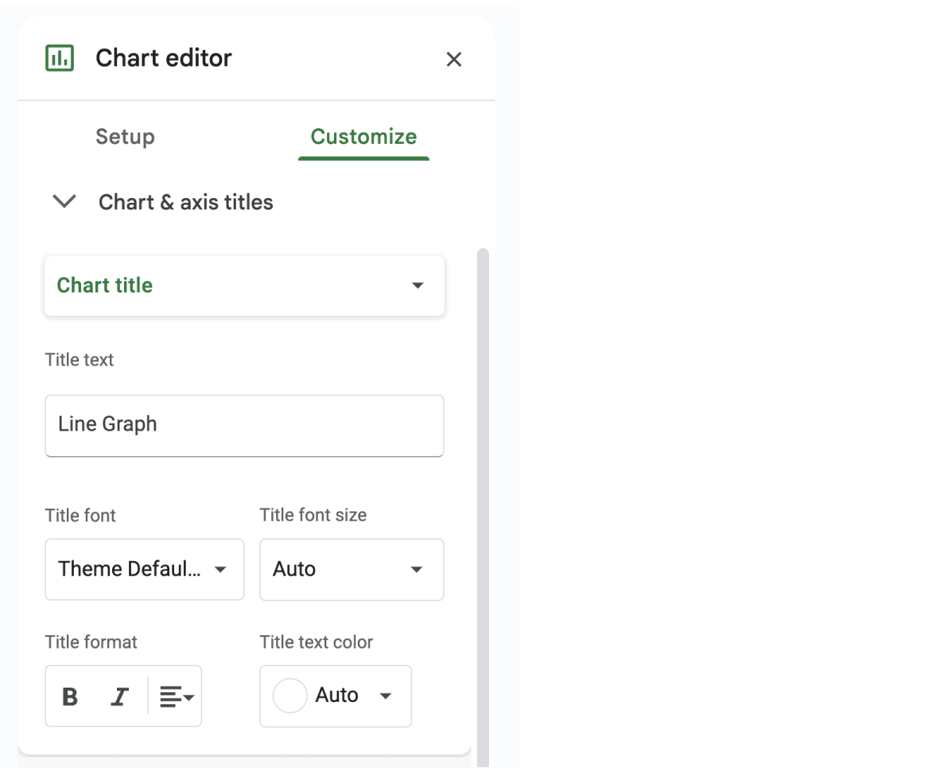Toggle bold title formatting
The image size is (932, 768).
click(70, 697)
